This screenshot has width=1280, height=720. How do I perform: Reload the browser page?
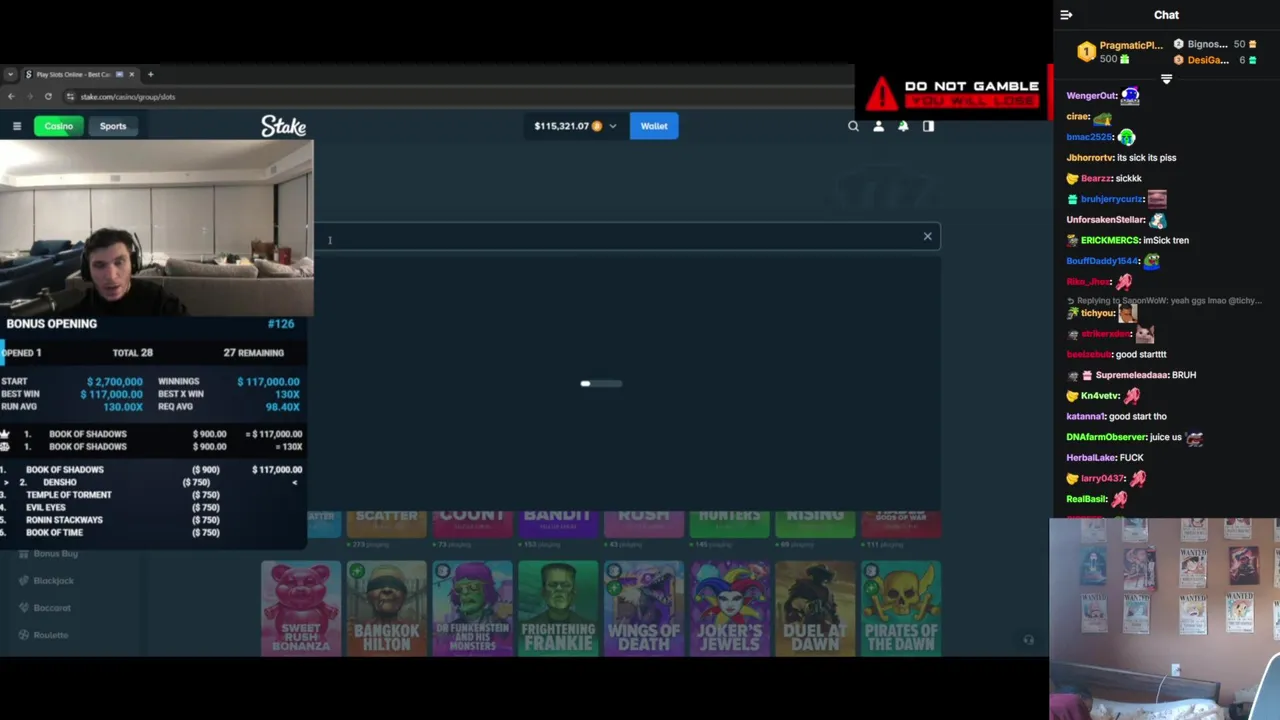(x=48, y=97)
